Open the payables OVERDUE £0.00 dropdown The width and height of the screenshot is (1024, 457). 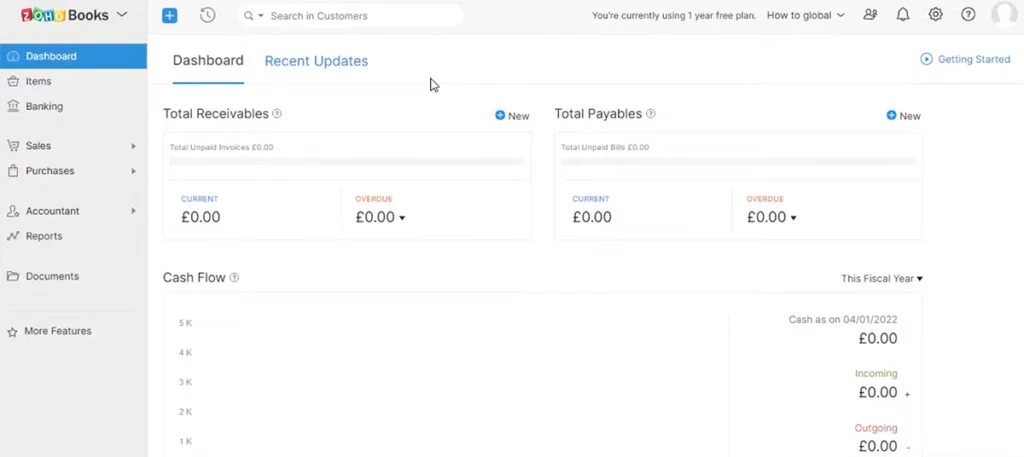coord(772,217)
